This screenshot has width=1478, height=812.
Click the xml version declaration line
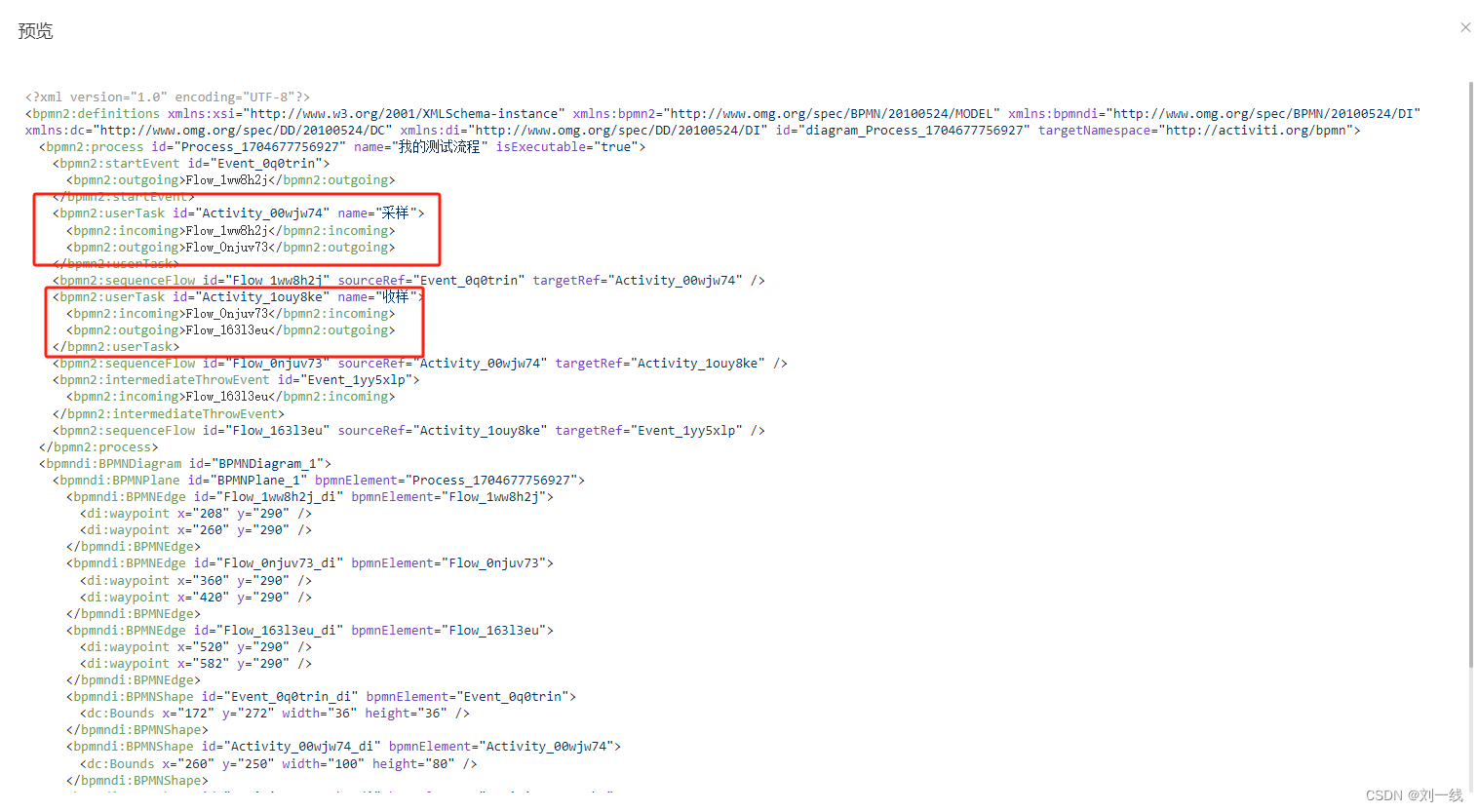(x=166, y=97)
